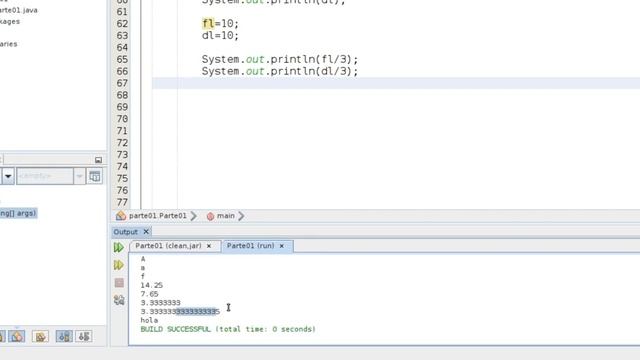Close the Parte01 (clean,jar) tab
This screenshot has width=640, height=360.
(209, 246)
